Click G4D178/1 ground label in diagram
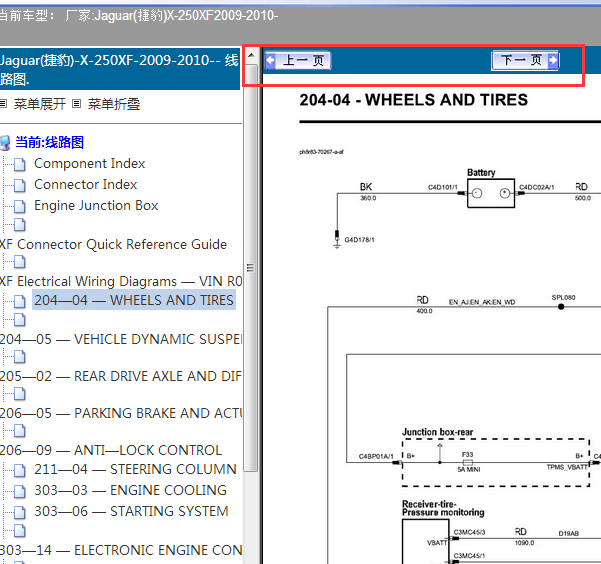The image size is (601, 564). click(x=359, y=240)
